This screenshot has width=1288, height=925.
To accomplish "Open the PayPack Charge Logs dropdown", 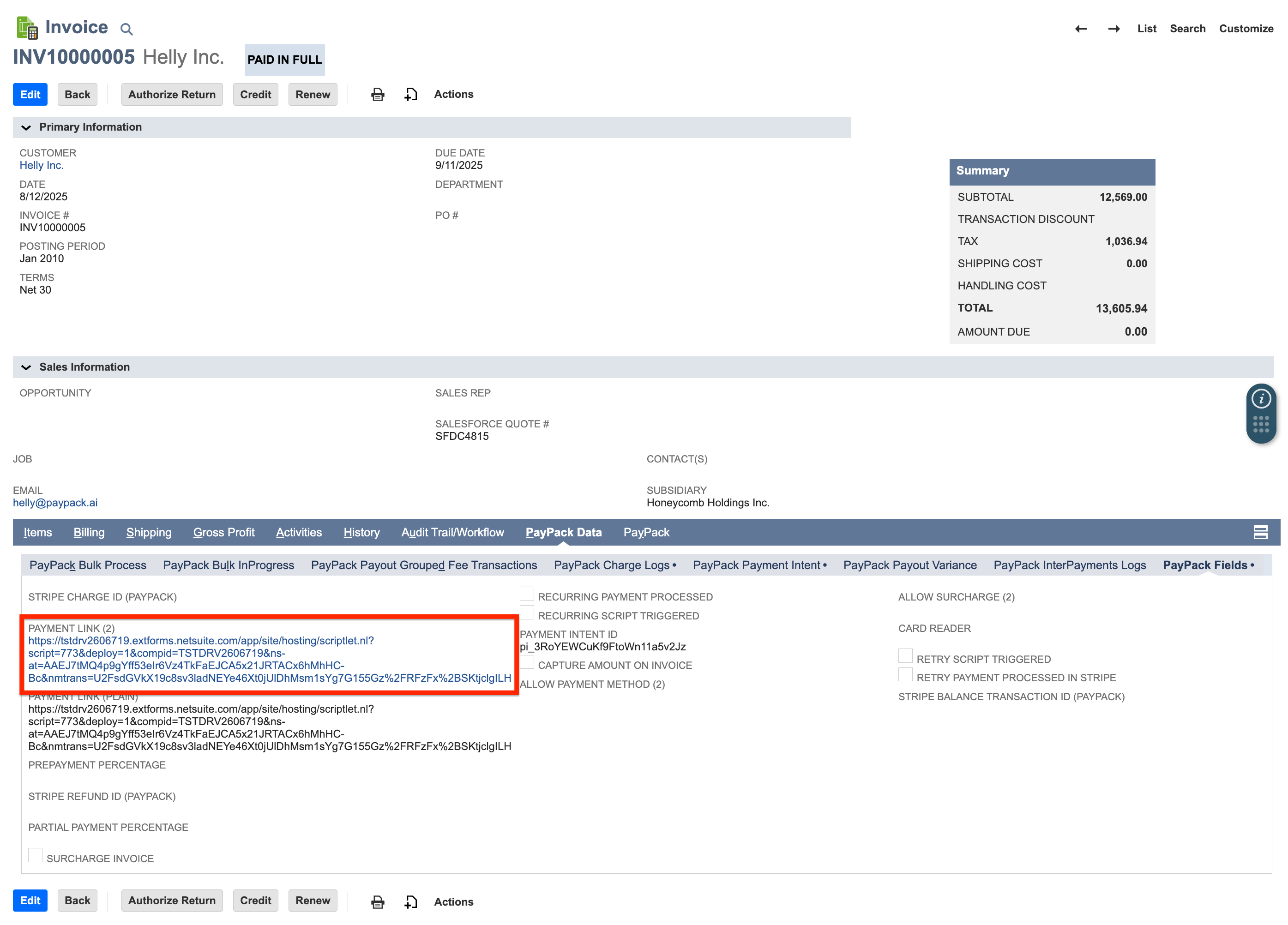I will pyautogui.click(x=674, y=565).
